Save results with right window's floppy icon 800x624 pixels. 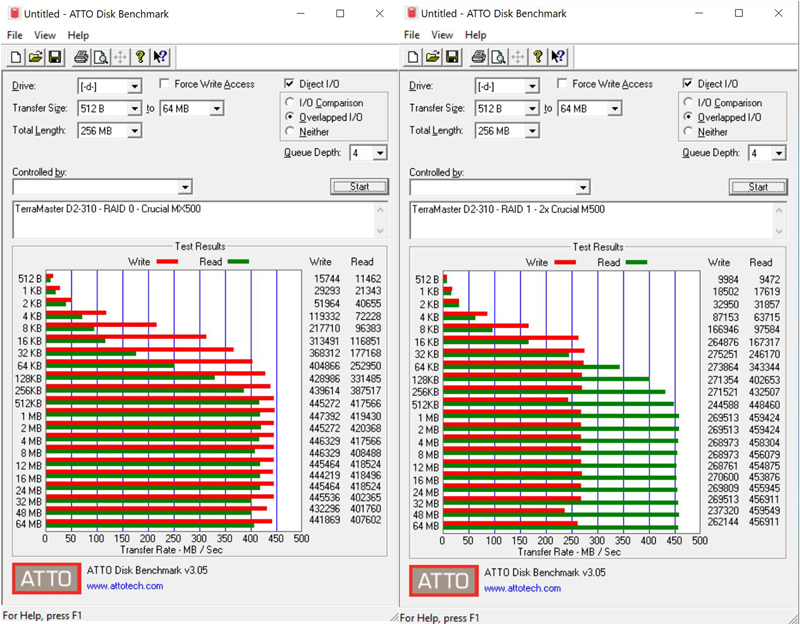[x=452, y=57]
